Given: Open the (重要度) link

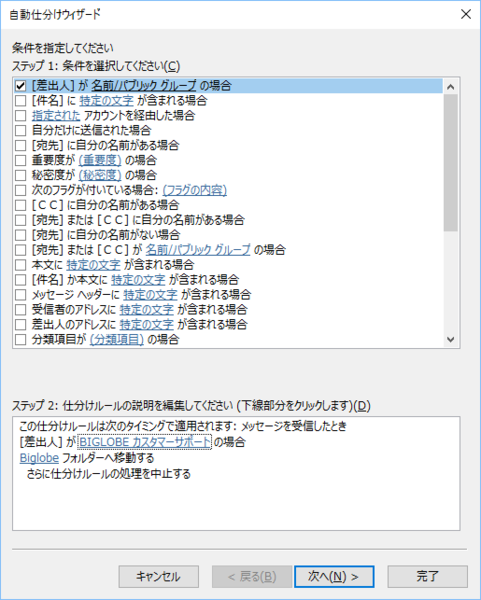Looking at the screenshot, I should click(100, 160).
